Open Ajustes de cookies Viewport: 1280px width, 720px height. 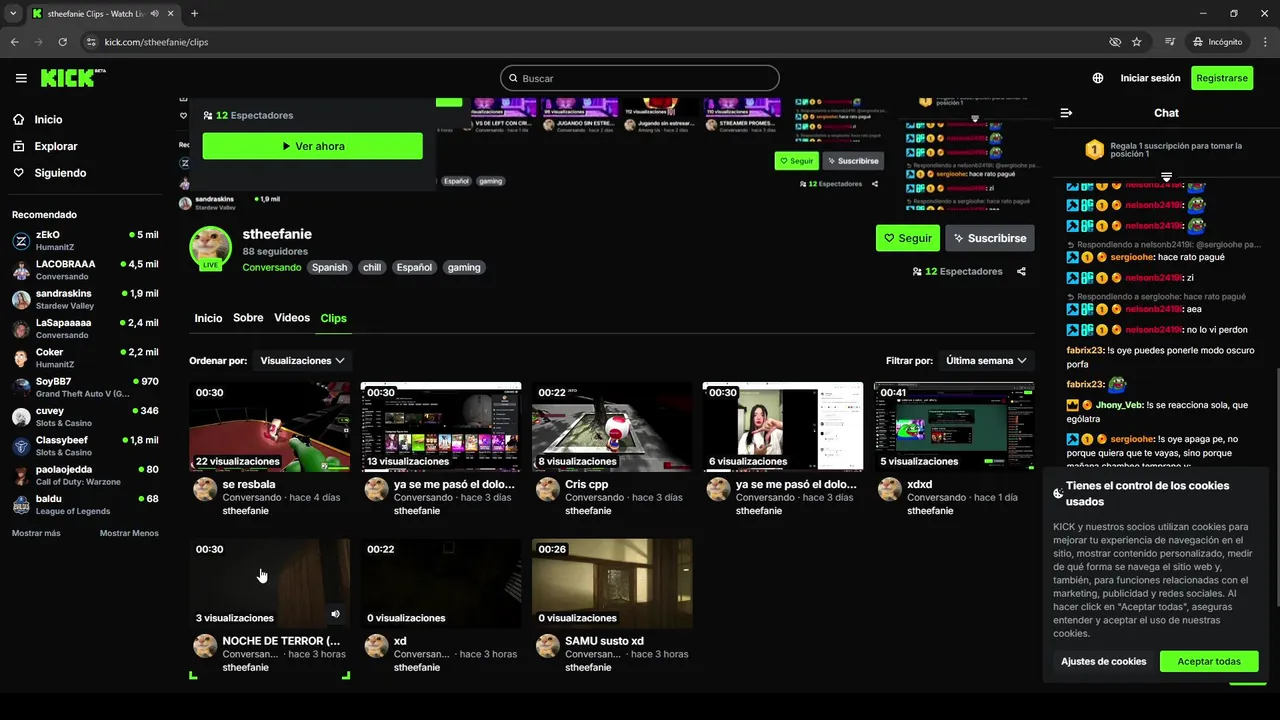(x=1103, y=661)
